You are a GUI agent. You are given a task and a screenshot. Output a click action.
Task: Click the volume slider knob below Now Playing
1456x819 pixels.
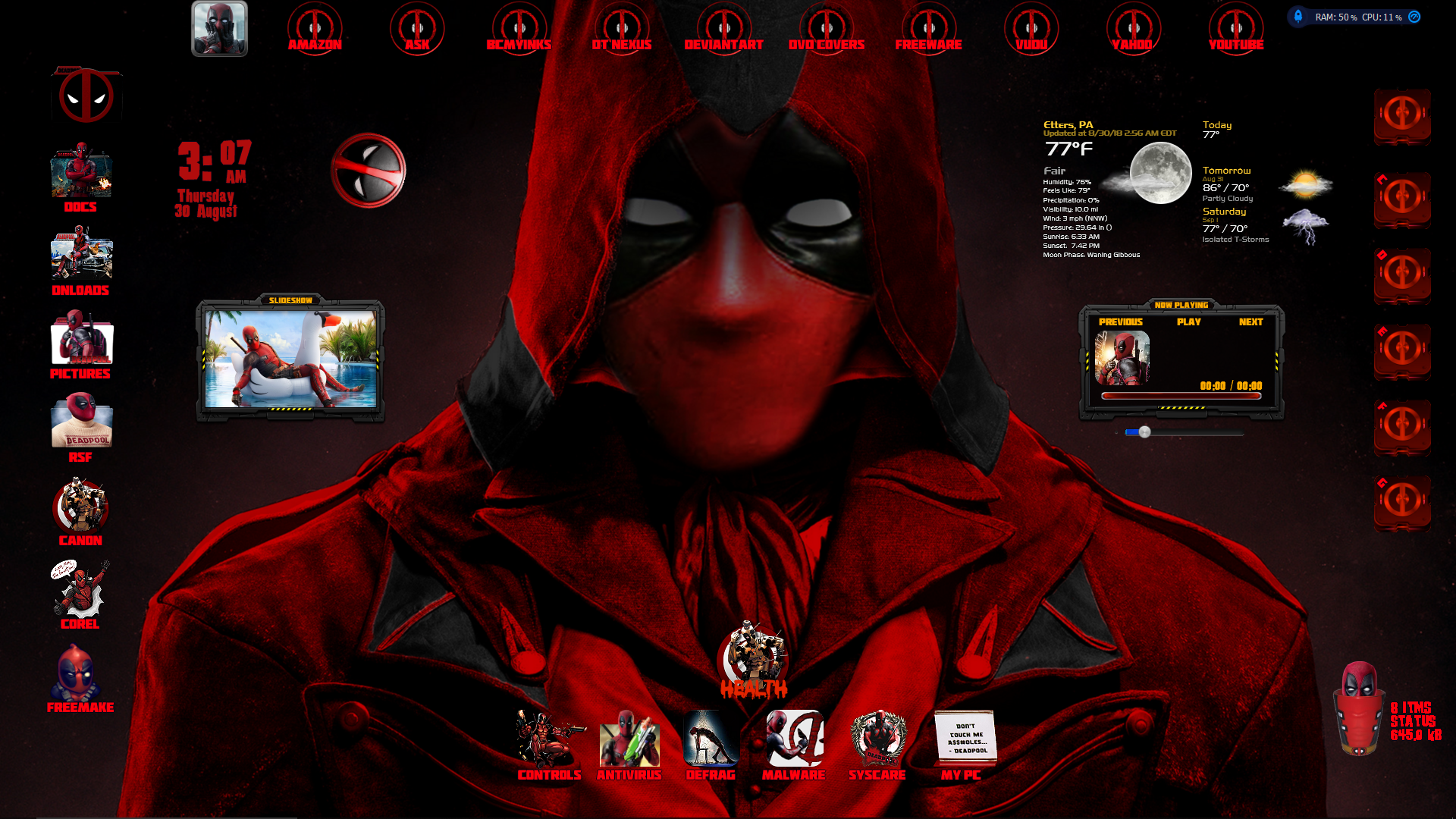pyautogui.click(x=1144, y=431)
